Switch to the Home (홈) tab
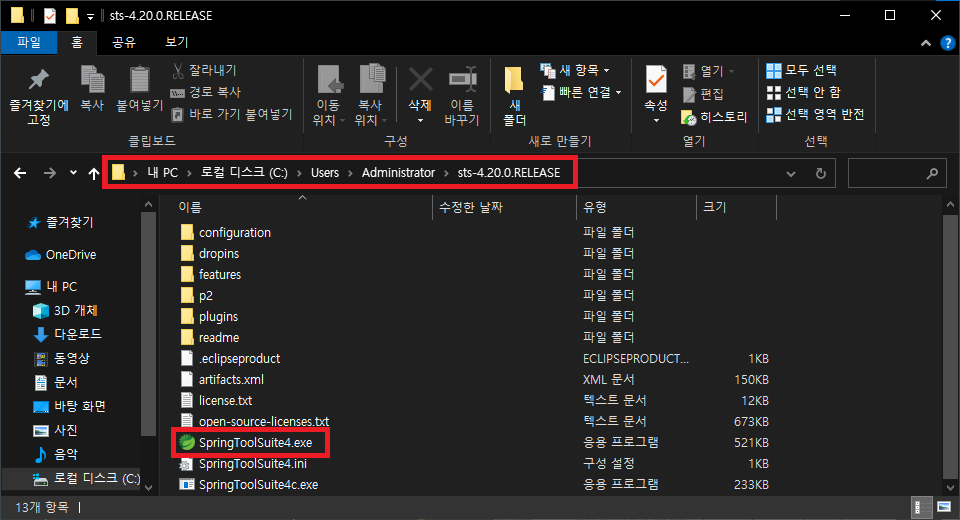The image size is (960, 520). (x=77, y=42)
